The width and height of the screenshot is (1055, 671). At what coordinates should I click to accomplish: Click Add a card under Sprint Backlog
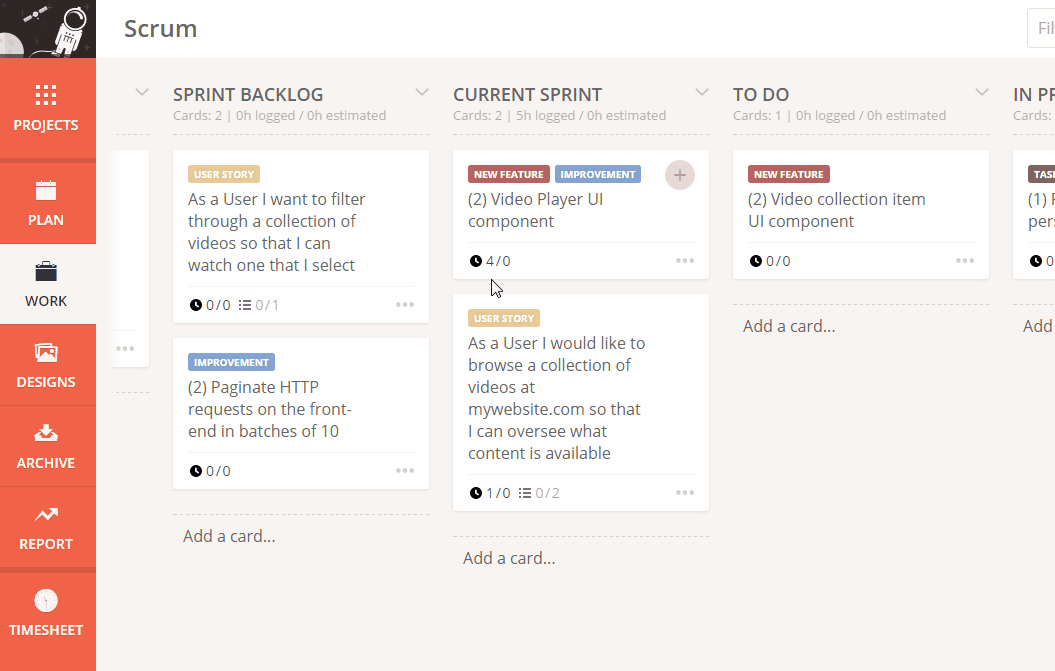(x=229, y=536)
